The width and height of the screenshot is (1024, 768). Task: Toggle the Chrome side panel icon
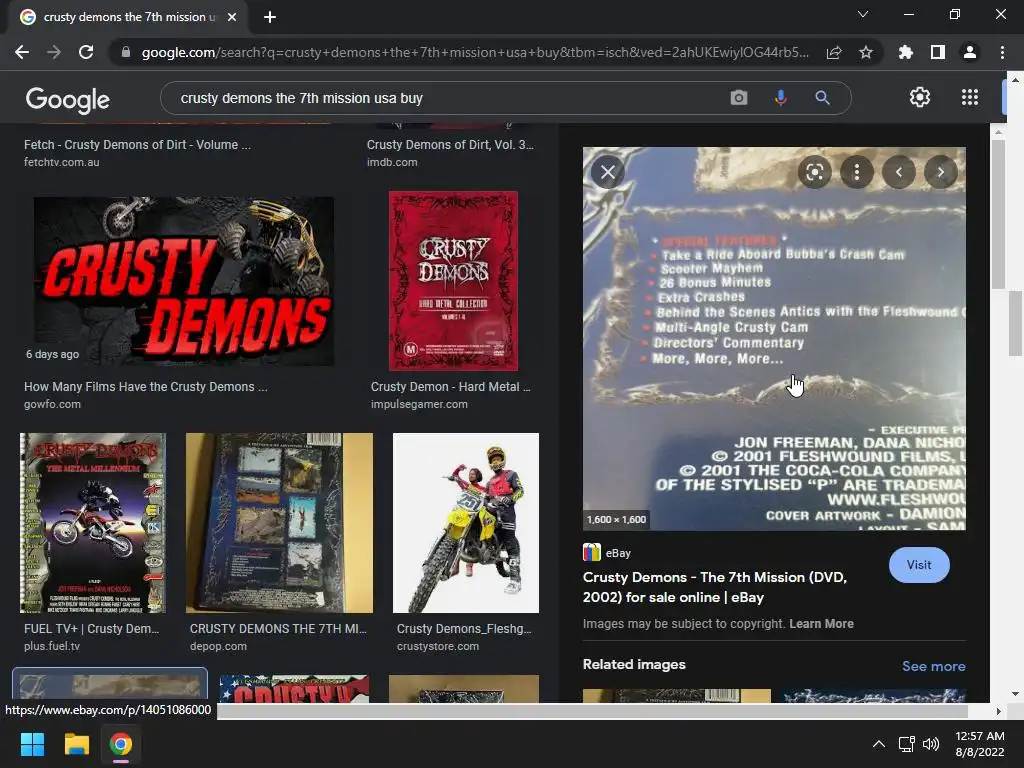(938, 52)
